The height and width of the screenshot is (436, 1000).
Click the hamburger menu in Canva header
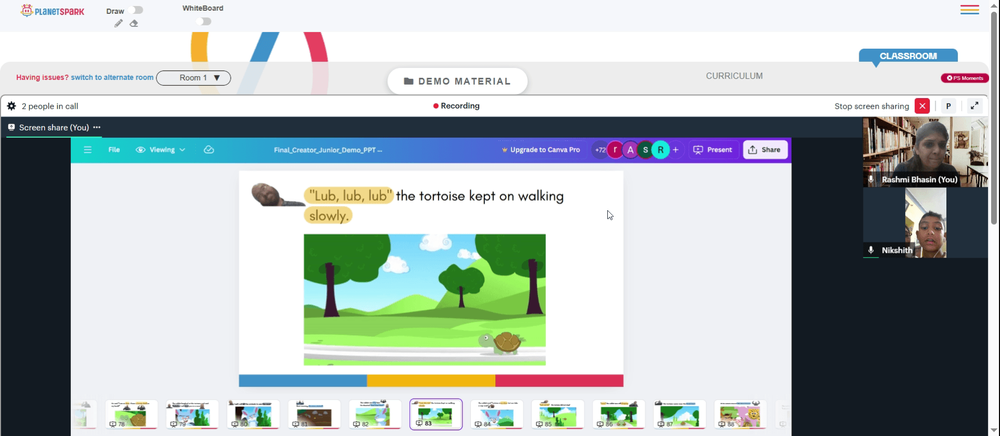[x=88, y=150]
